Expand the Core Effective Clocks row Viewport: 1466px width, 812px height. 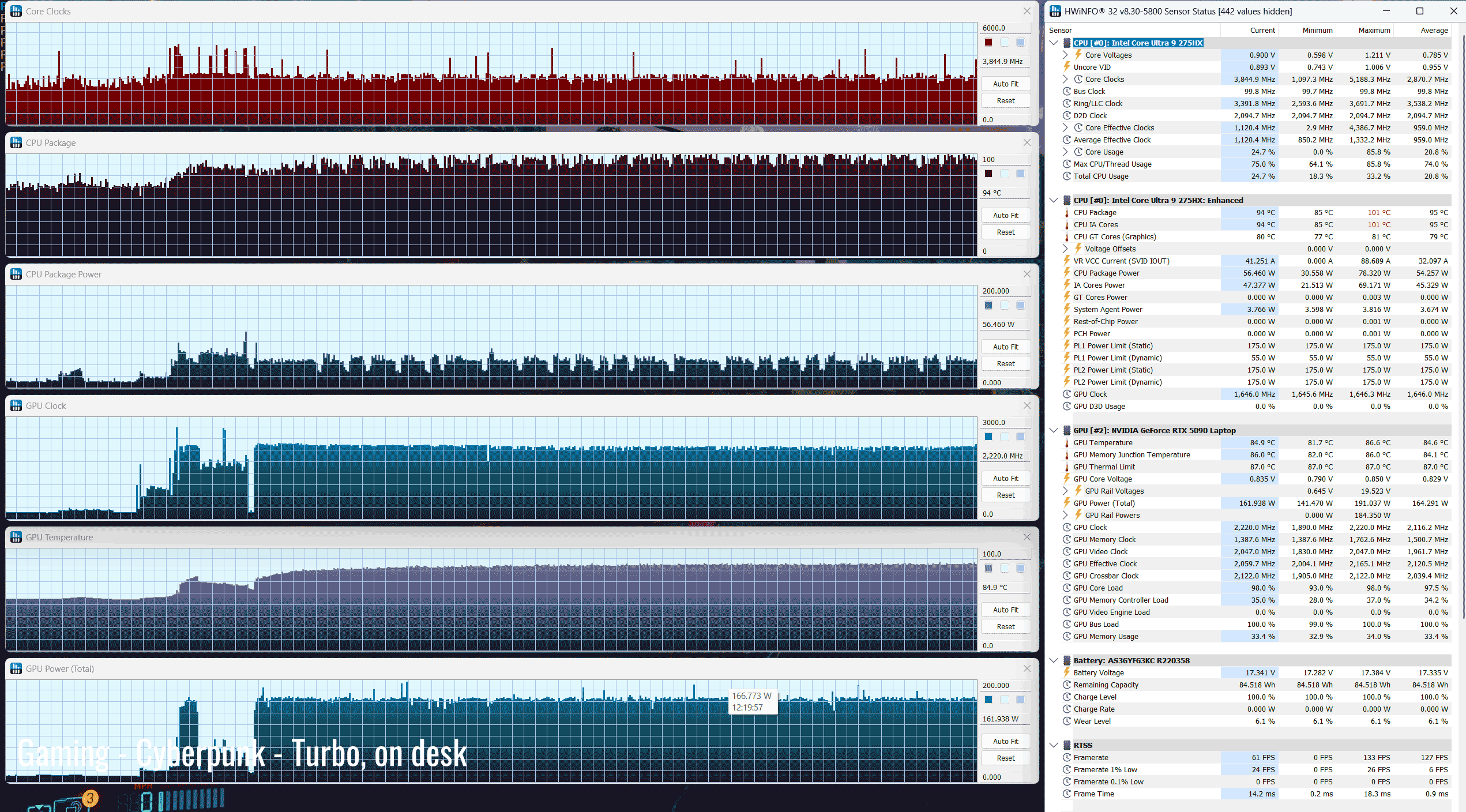1066,128
